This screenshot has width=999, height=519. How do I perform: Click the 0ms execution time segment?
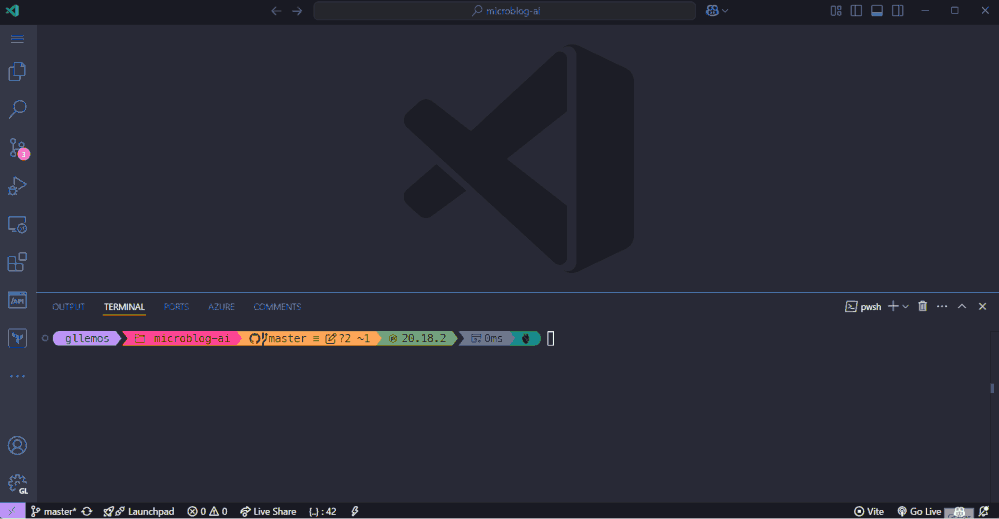click(x=487, y=338)
